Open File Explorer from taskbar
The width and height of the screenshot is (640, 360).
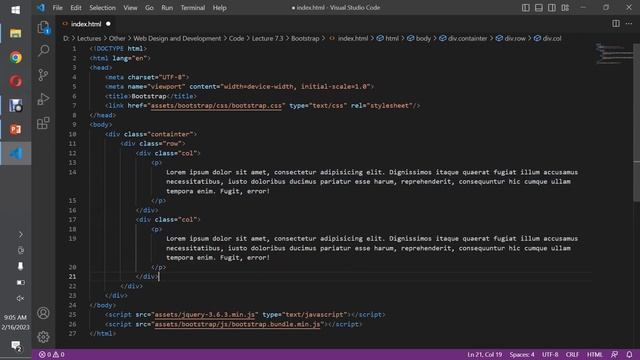(16, 33)
